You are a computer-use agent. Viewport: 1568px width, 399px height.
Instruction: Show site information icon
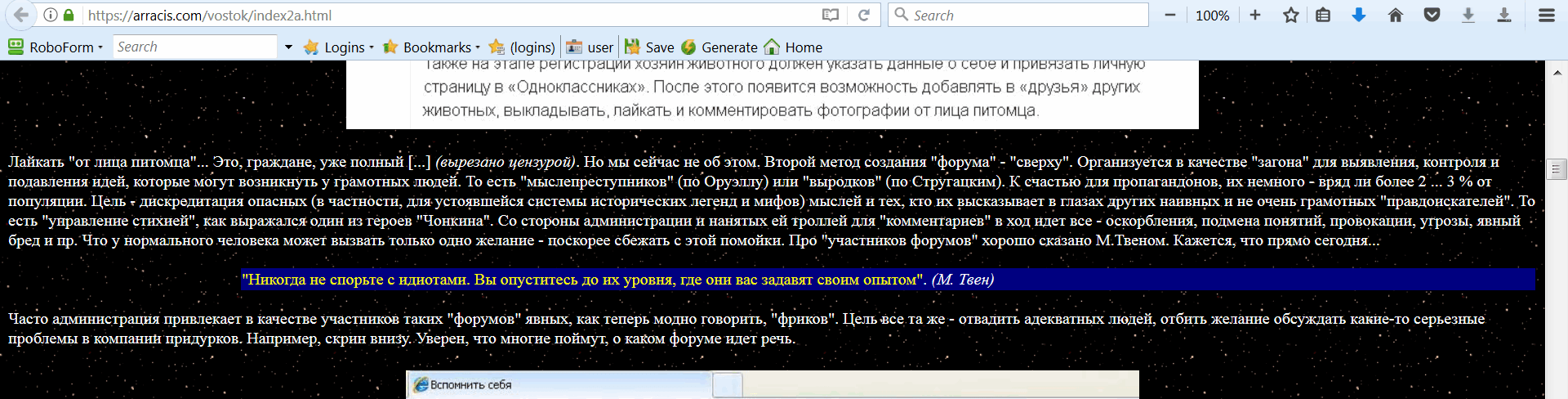pyautogui.click(x=51, y=15)
